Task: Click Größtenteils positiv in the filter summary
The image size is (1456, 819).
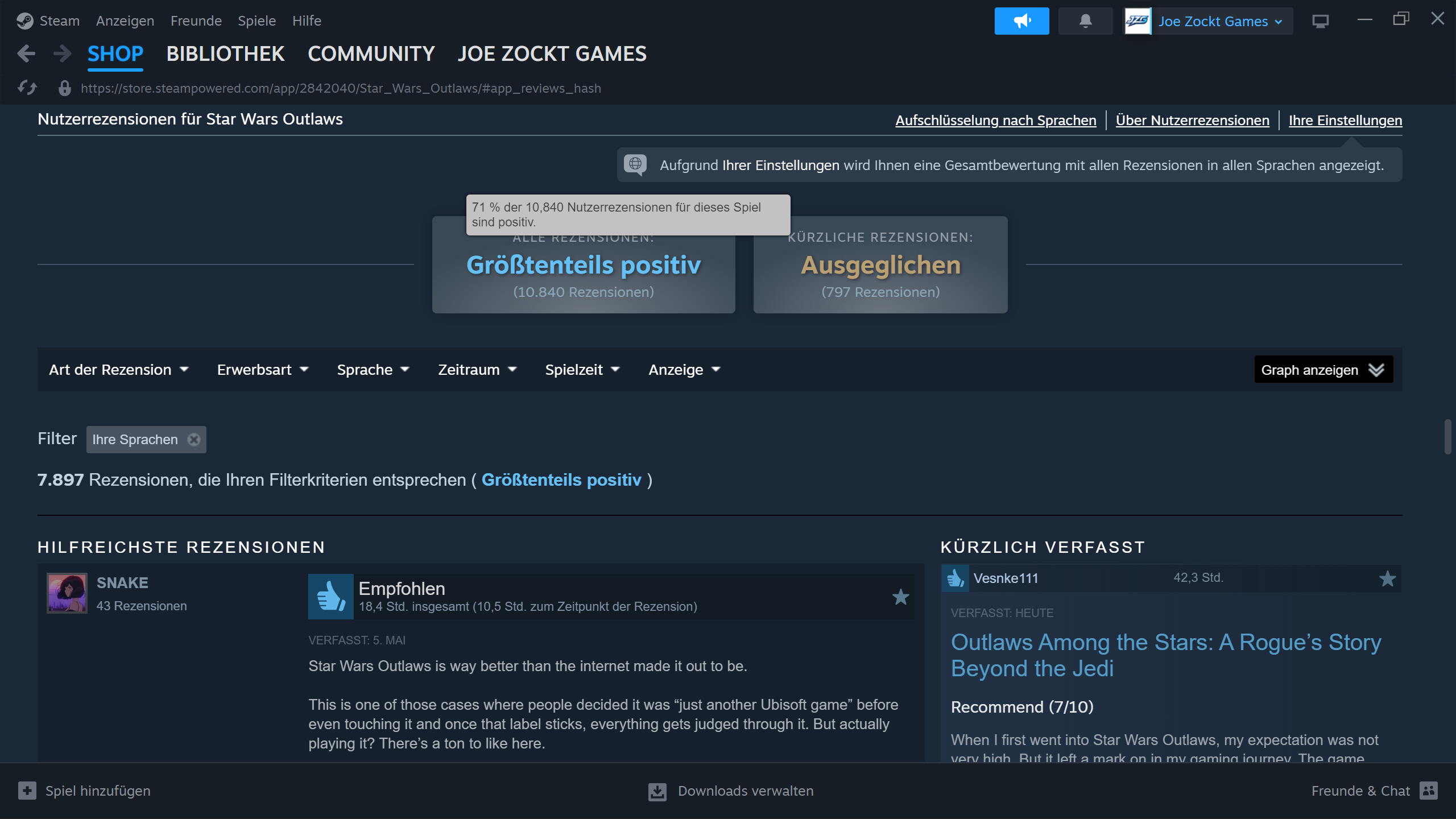Action: (x=561, y=480)
